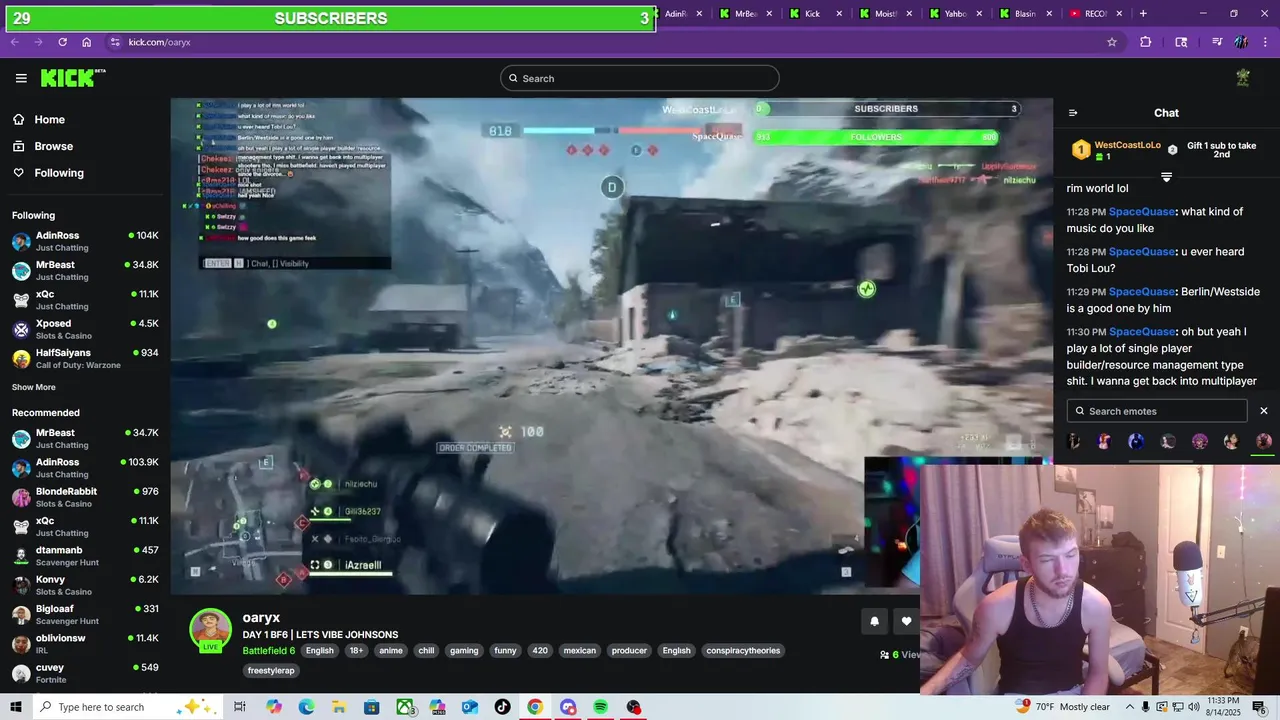The height and width of the screenshot is (720, 1280).
Task: Open Bigloaaf in Recommended list
Action: [x=85, y=614]
